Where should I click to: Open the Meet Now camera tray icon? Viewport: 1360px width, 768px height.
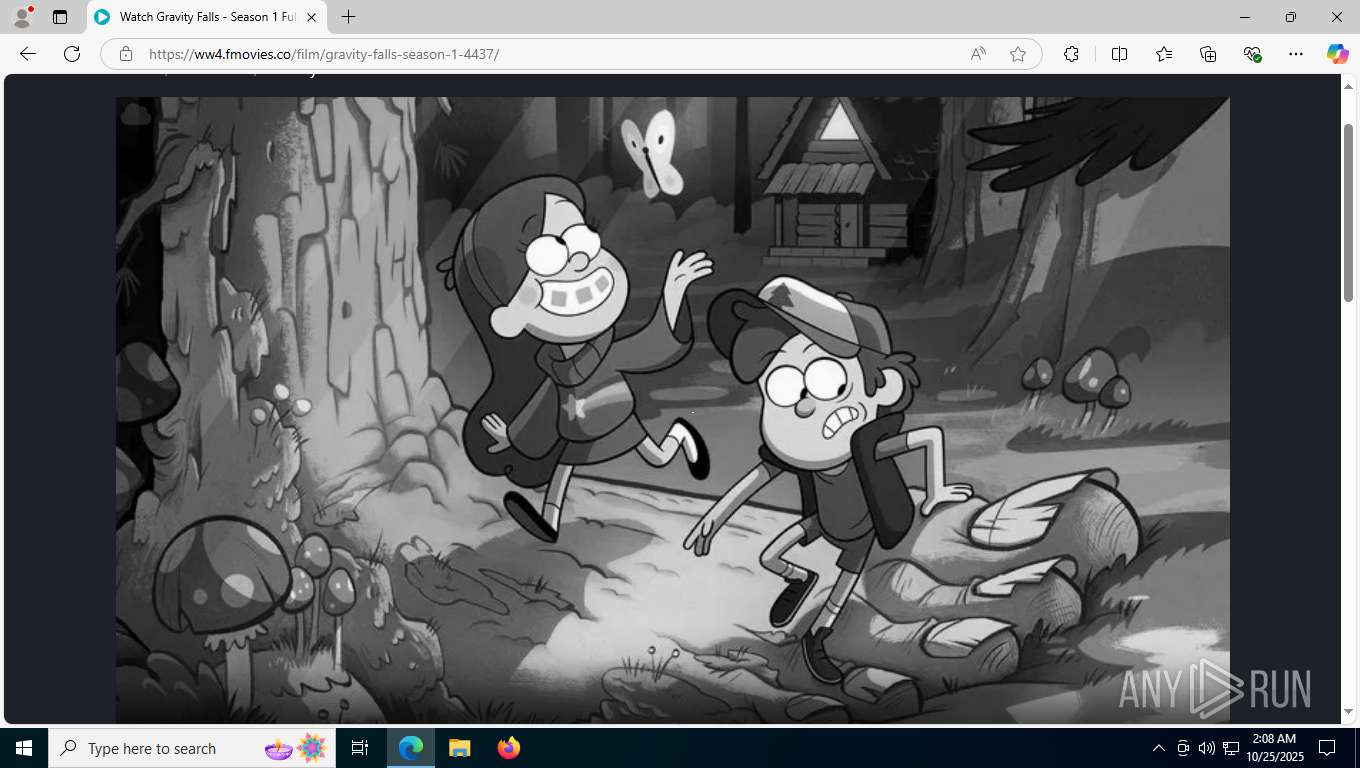point(1183,748)
